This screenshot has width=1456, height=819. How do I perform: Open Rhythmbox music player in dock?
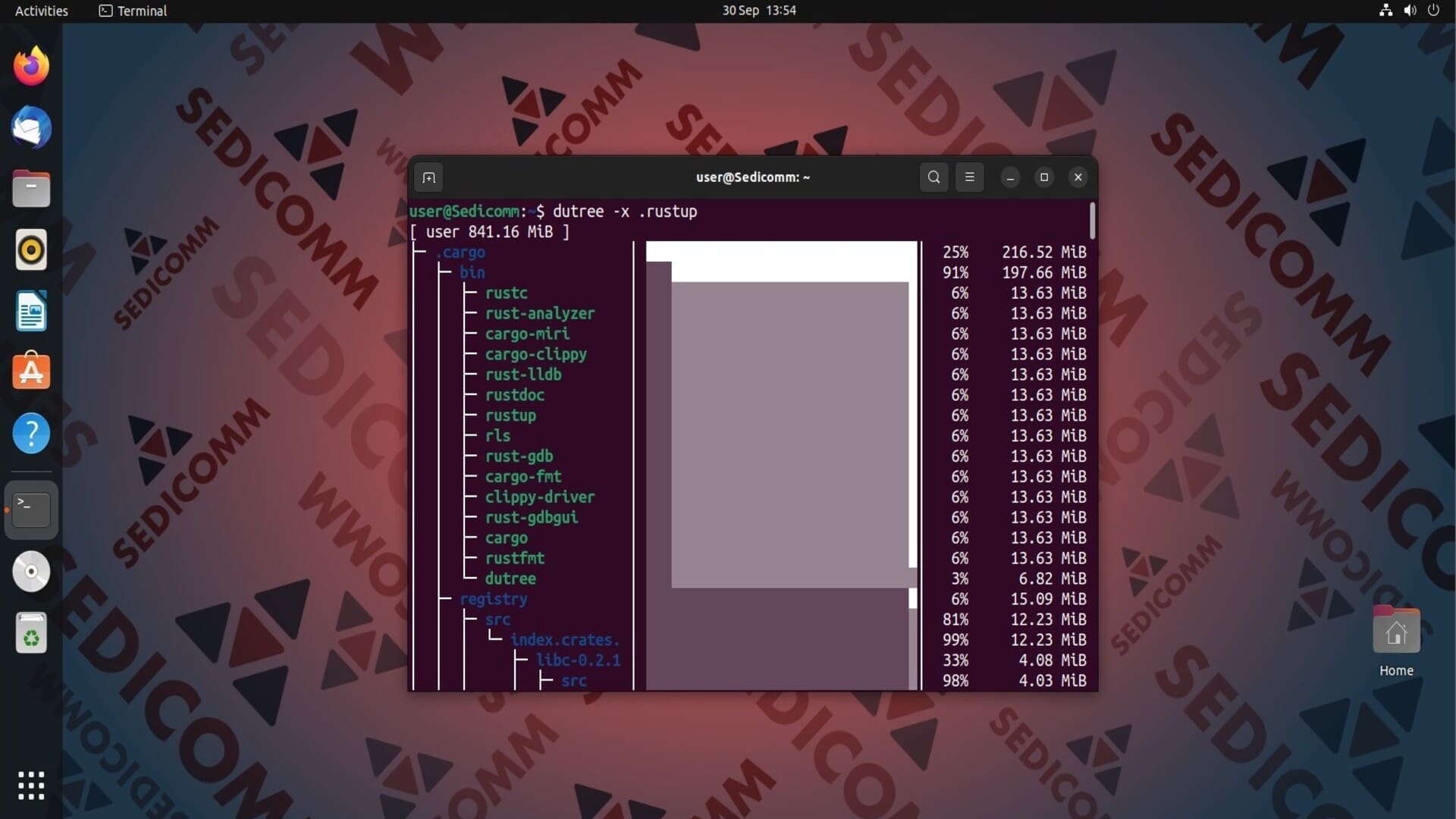pyautogui.click(x=31, y=249)
